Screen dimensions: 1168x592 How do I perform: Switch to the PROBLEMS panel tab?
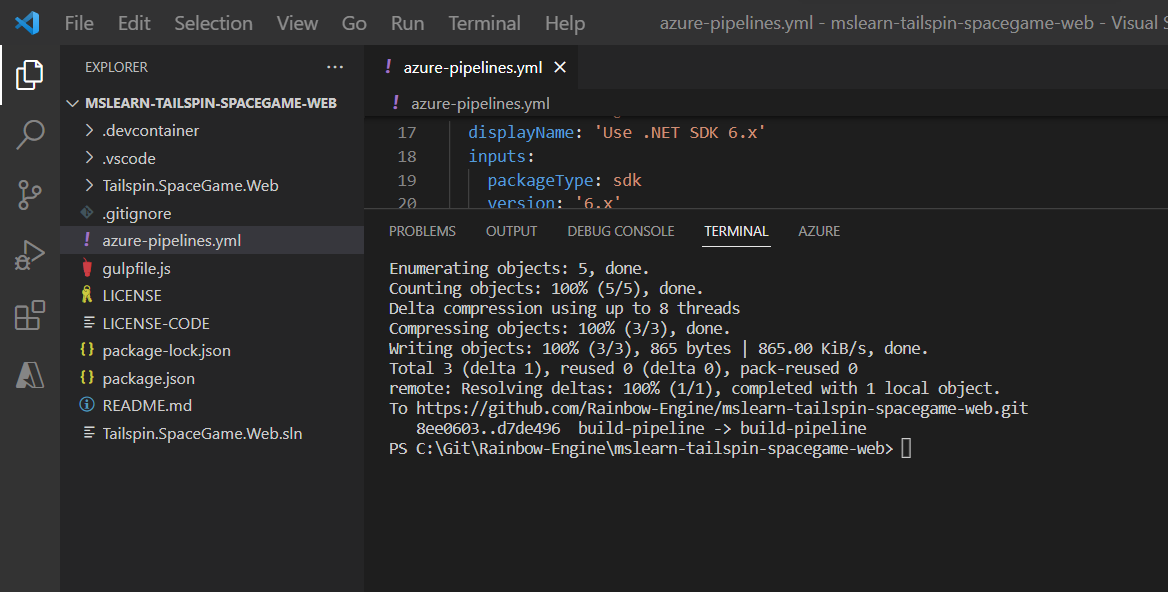422,232
